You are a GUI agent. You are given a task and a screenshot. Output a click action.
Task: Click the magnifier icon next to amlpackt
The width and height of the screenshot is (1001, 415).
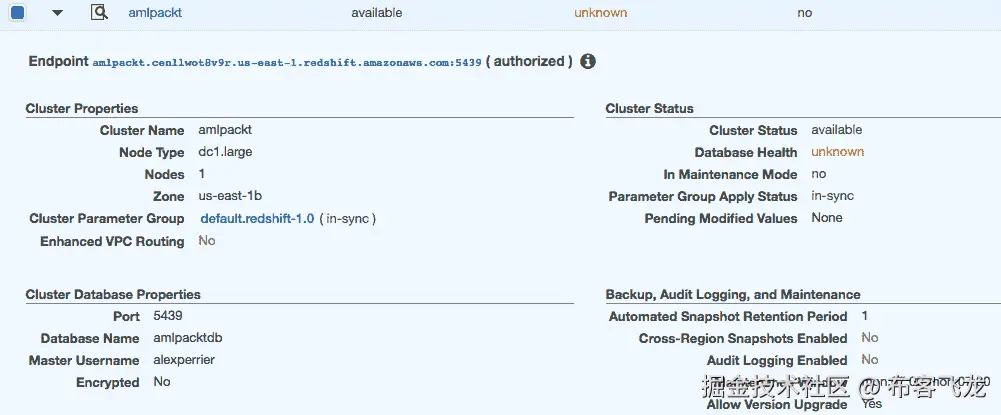(x=98, y=13)
